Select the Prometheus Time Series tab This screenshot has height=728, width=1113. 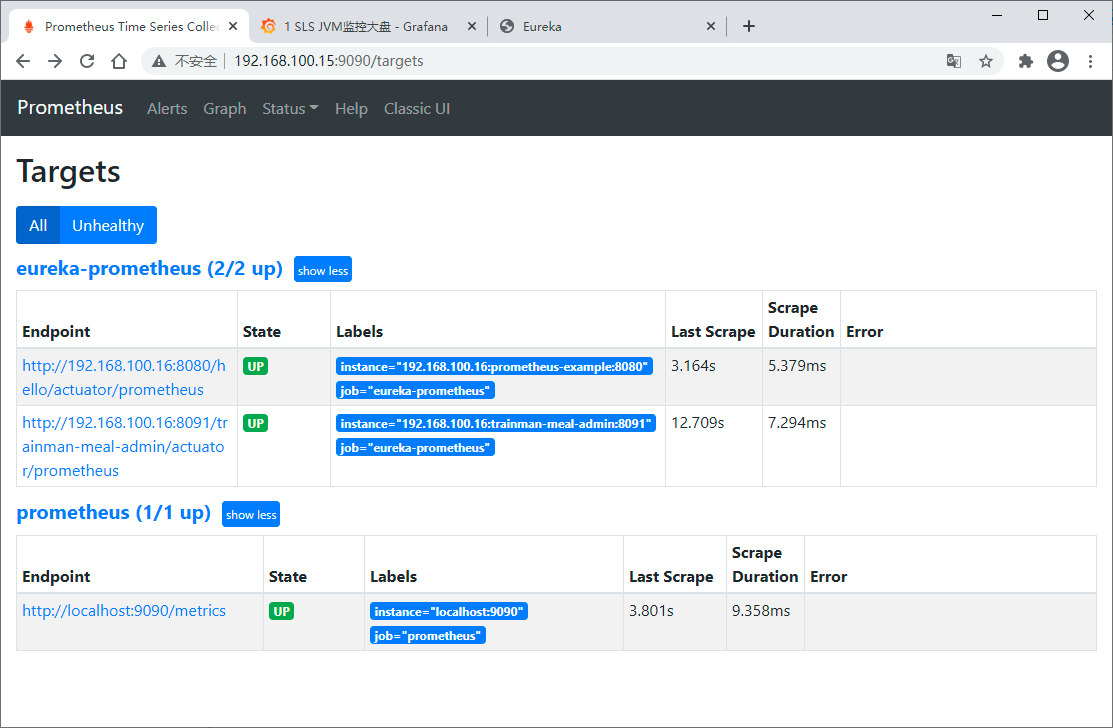128,26
